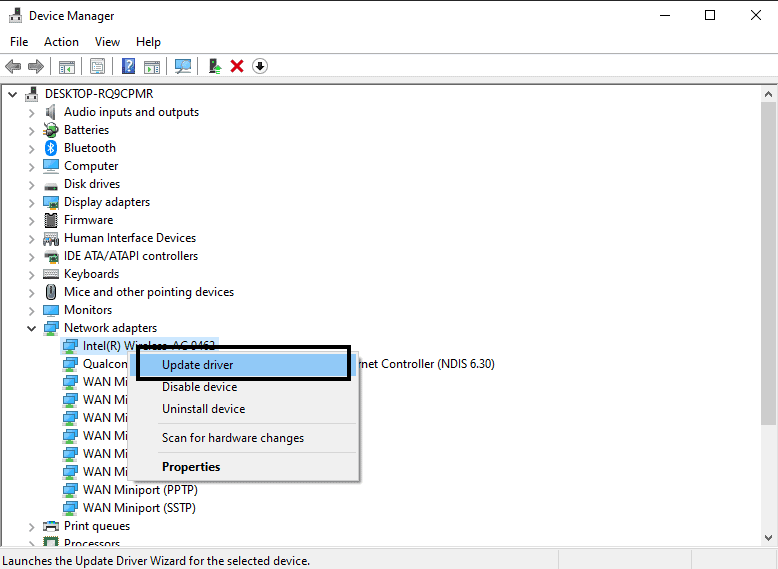
Task: Click Scan for hardware changes monitor icon
Action: click(183, 66)
